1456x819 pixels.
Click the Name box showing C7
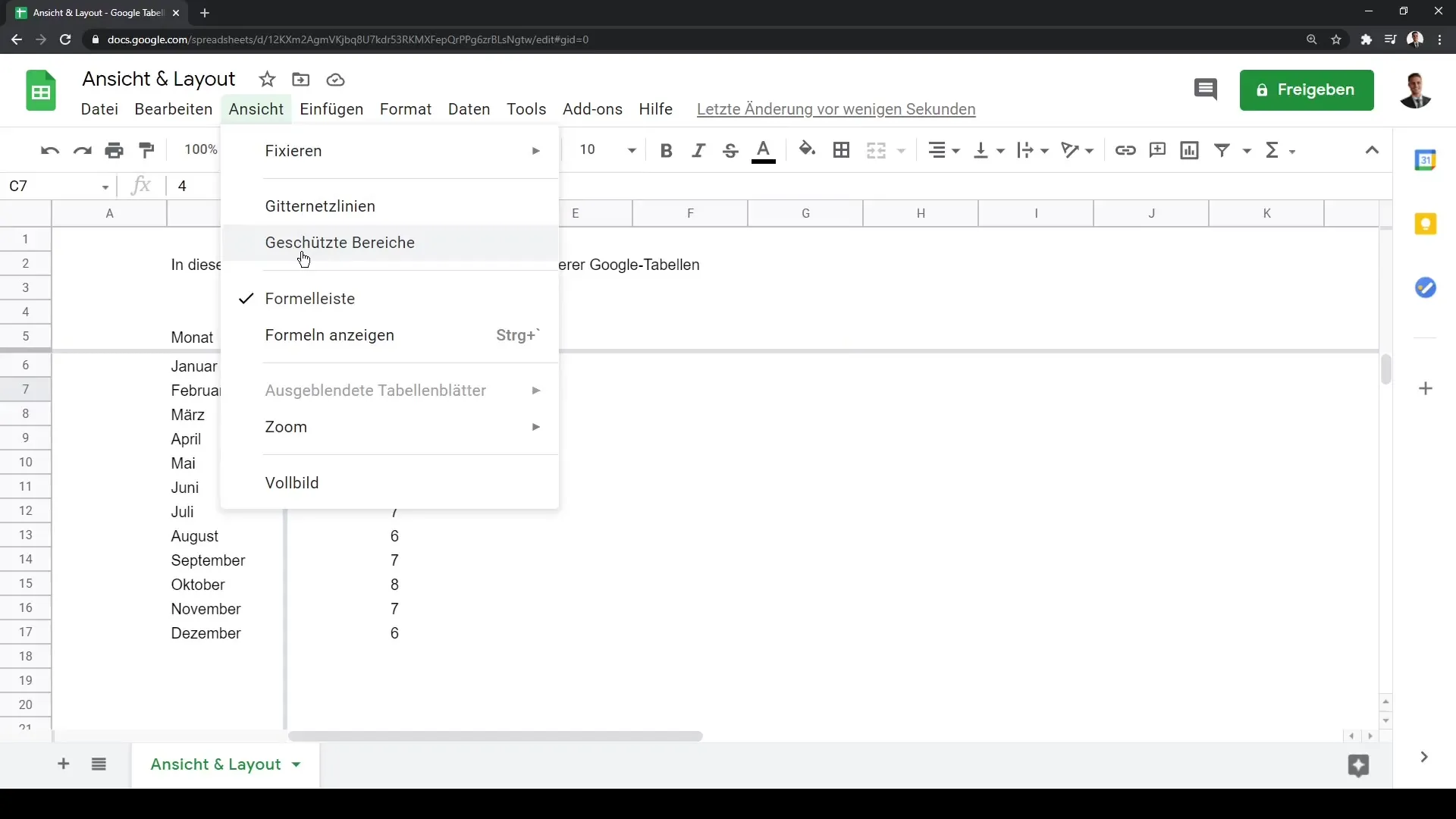click(59, 186)
